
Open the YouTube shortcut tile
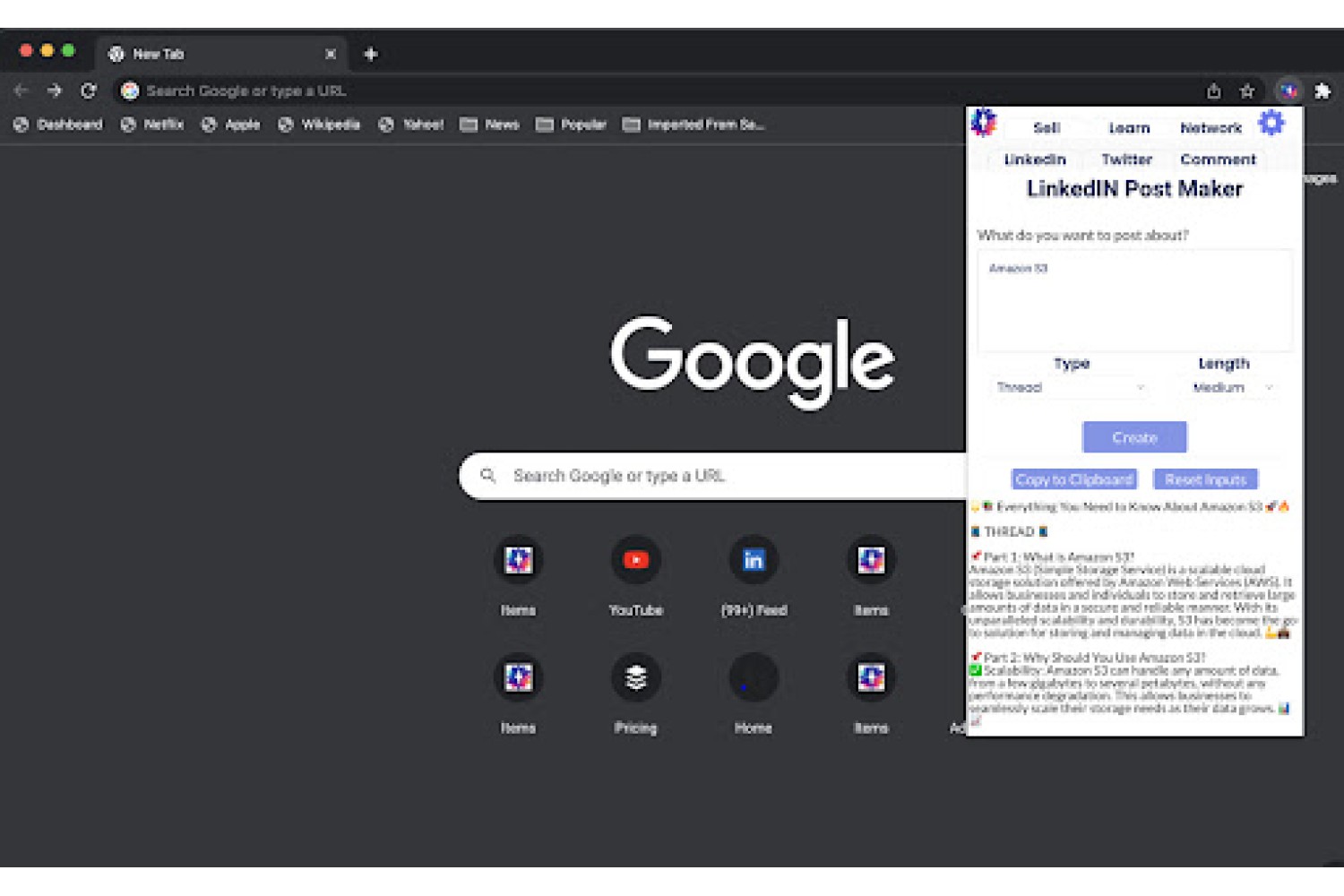tap(636, 560)
